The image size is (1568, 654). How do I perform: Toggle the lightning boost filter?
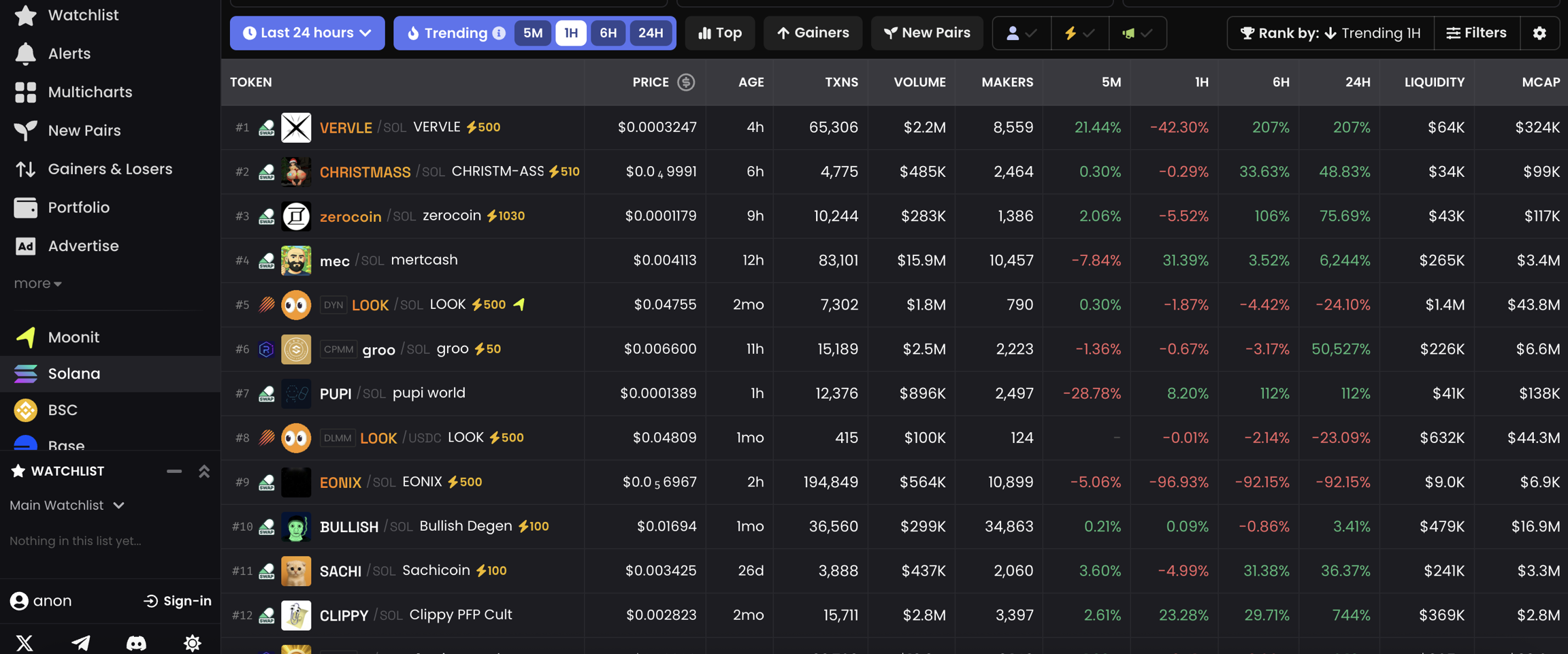[1079, 33]
